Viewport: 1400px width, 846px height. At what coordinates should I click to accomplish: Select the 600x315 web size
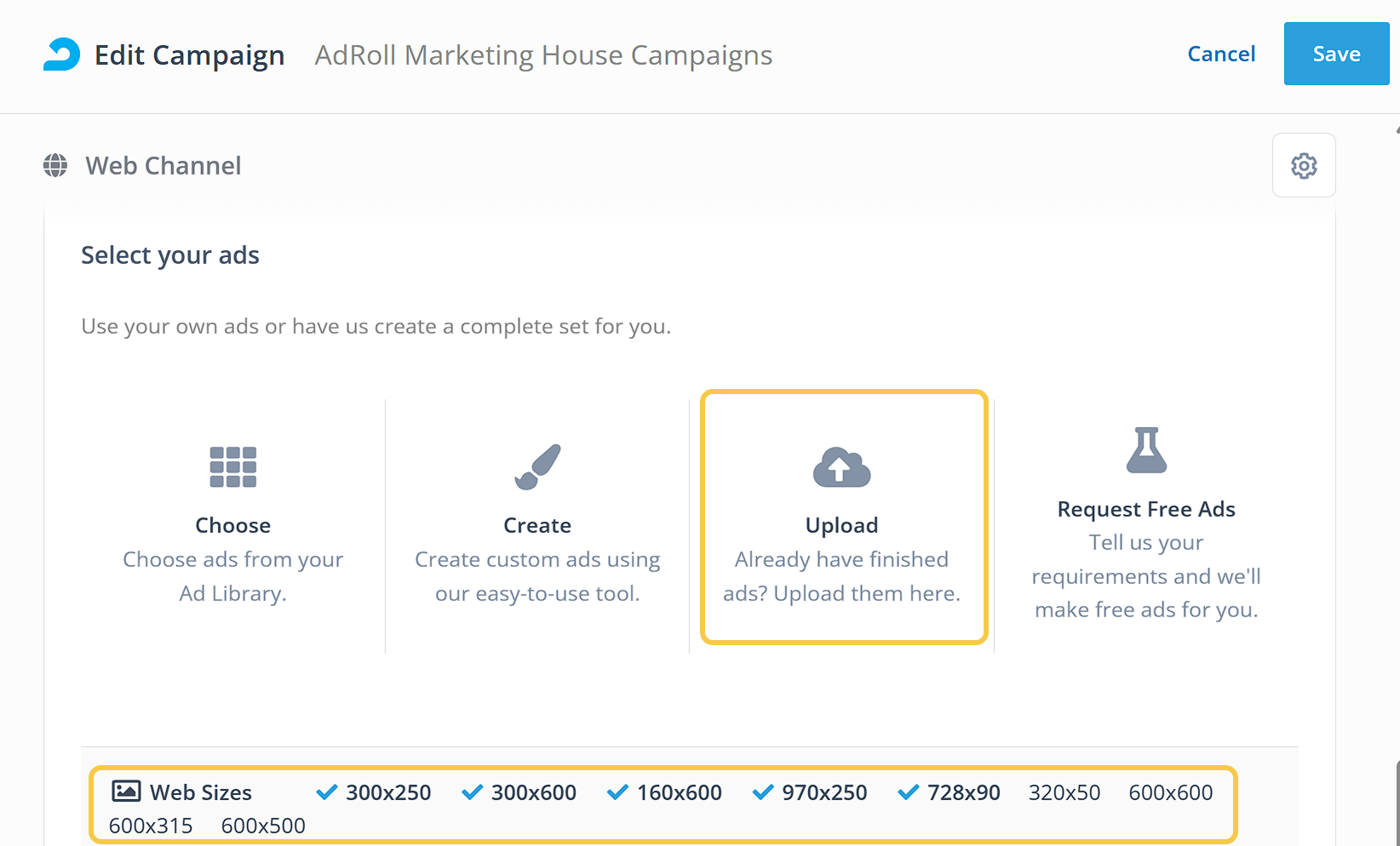tap(151, 826)
